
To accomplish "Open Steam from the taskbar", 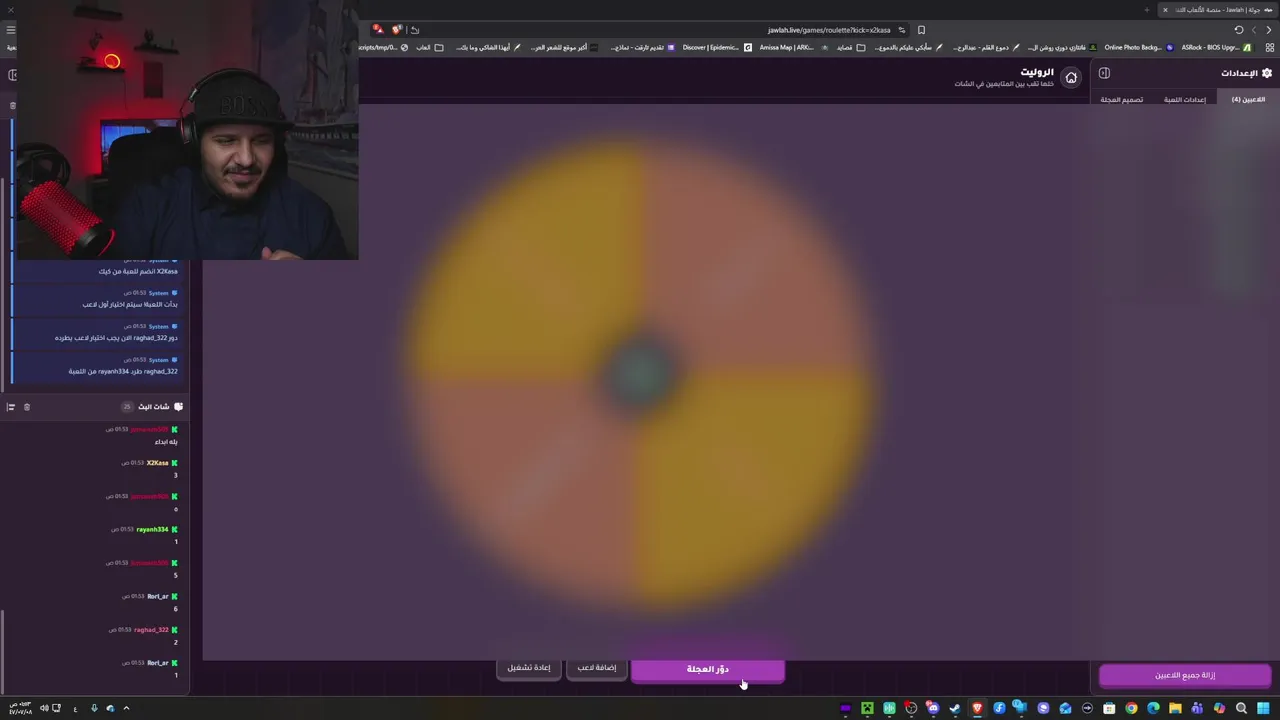I will pos(954,708).
